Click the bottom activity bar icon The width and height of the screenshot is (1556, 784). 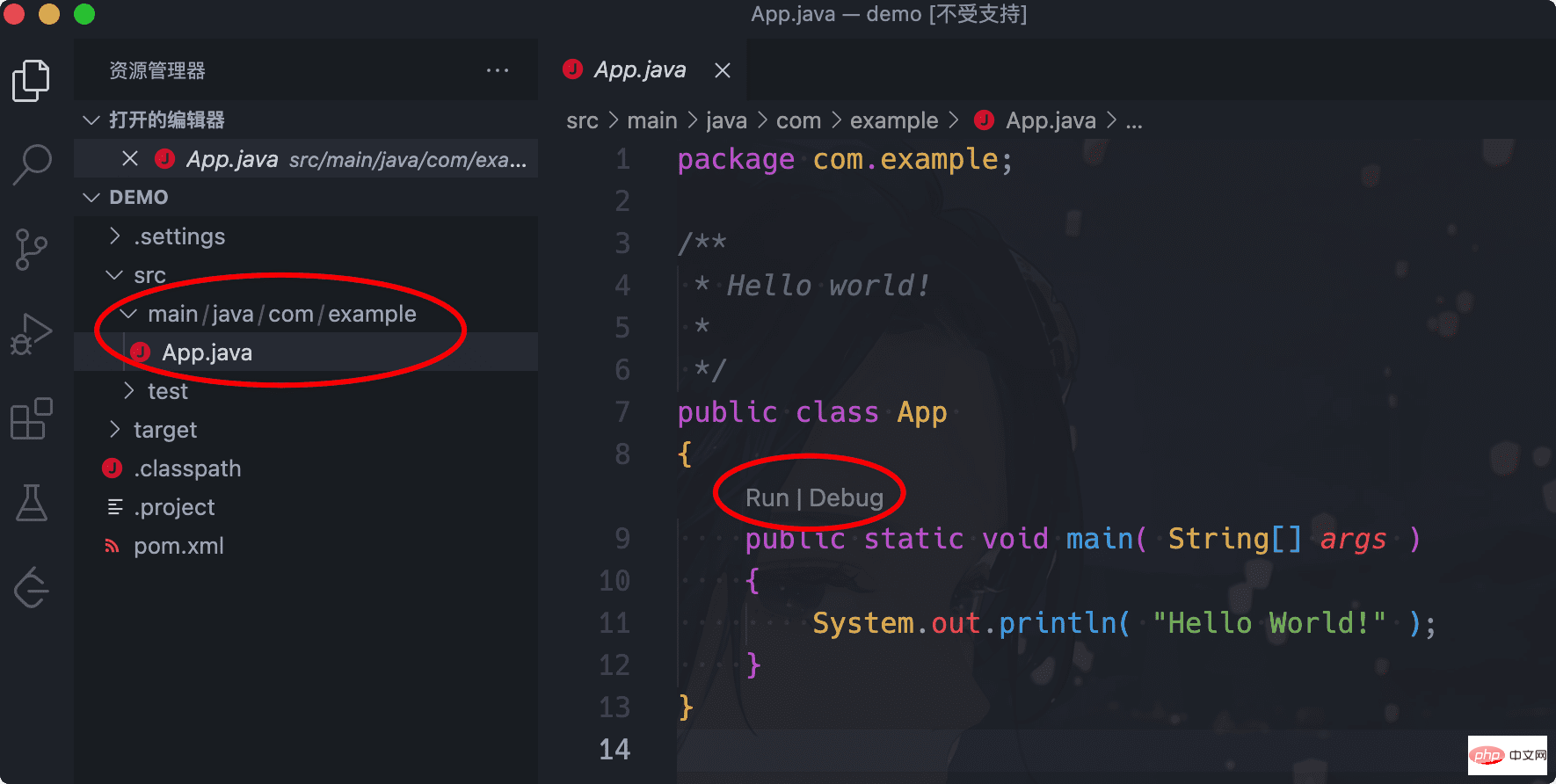pyautogui.click(x=32, y=587)
